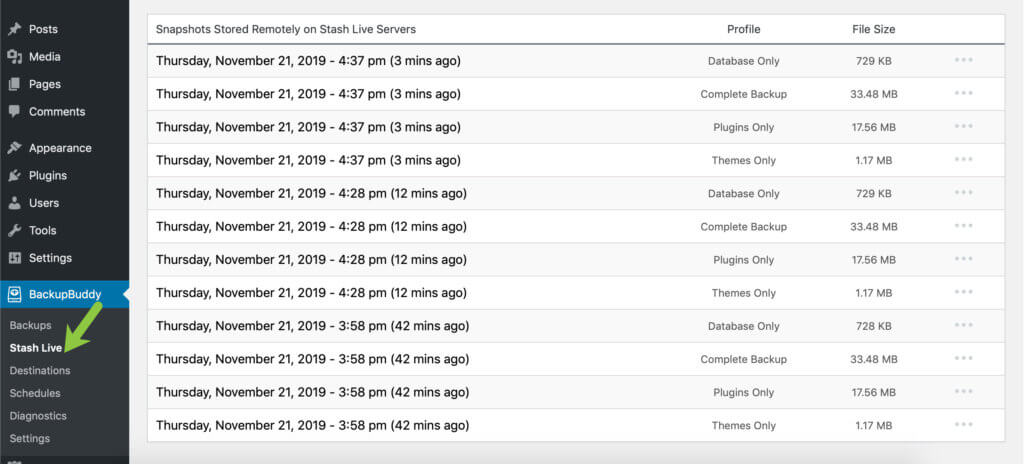Open actions menu for 3:58 pm Complete Backup snapshot
1024x464 pixels.
(x=963, y=358)
